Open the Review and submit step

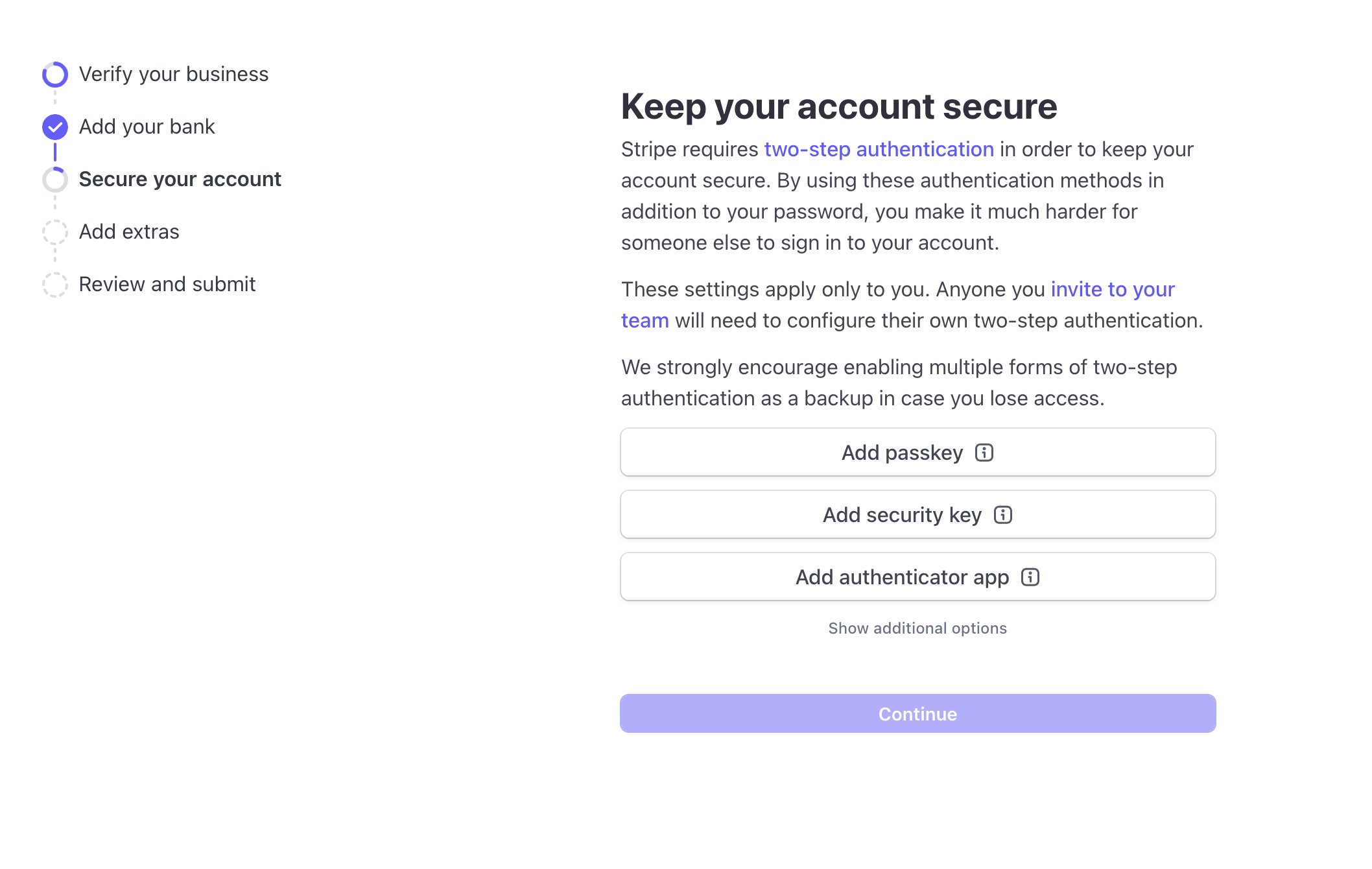pos(167,285)
